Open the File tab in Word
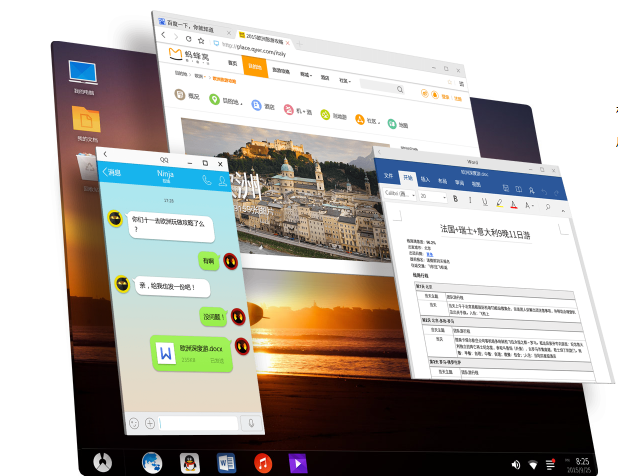 [389, 175]
